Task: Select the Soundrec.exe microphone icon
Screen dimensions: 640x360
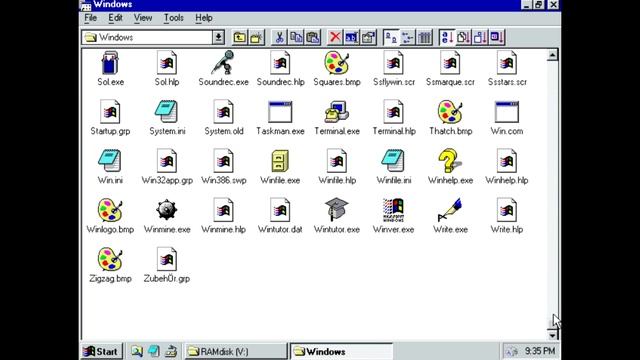Action: click(223, 62)
